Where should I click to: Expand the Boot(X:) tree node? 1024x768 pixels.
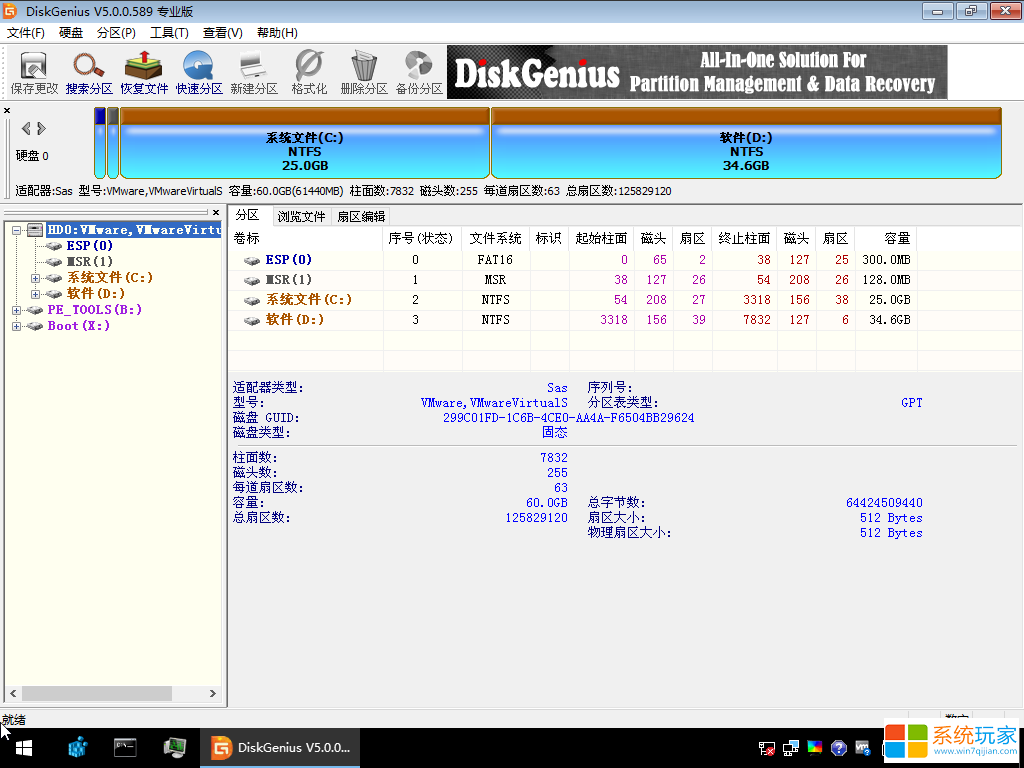[16, 326]
